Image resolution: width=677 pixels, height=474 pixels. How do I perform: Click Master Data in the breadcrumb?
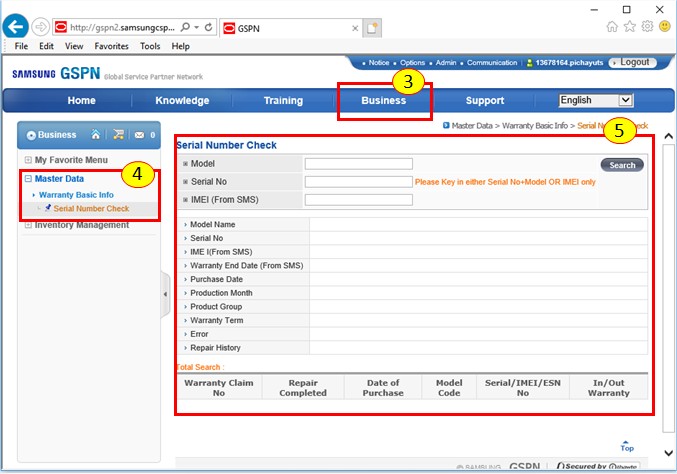click(471, 126)
